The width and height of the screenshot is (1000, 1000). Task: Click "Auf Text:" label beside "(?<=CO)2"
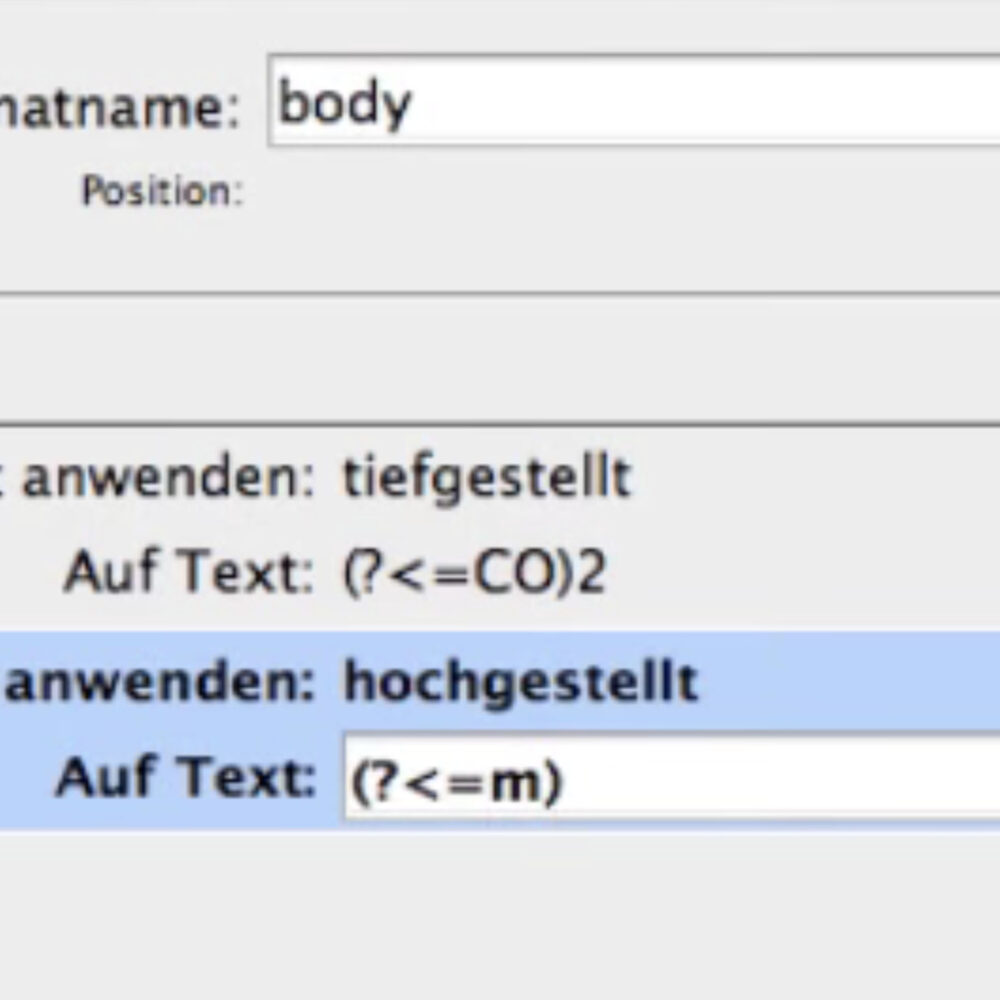coord(189,571)
